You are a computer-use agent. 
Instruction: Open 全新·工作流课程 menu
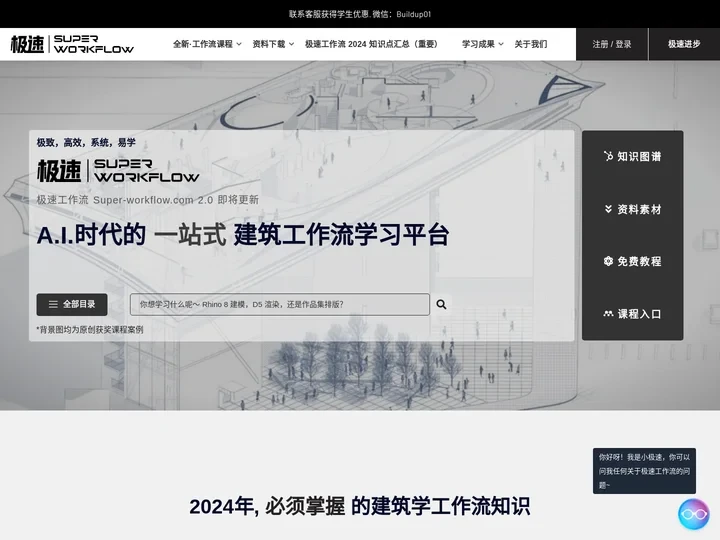coord(207,44)
